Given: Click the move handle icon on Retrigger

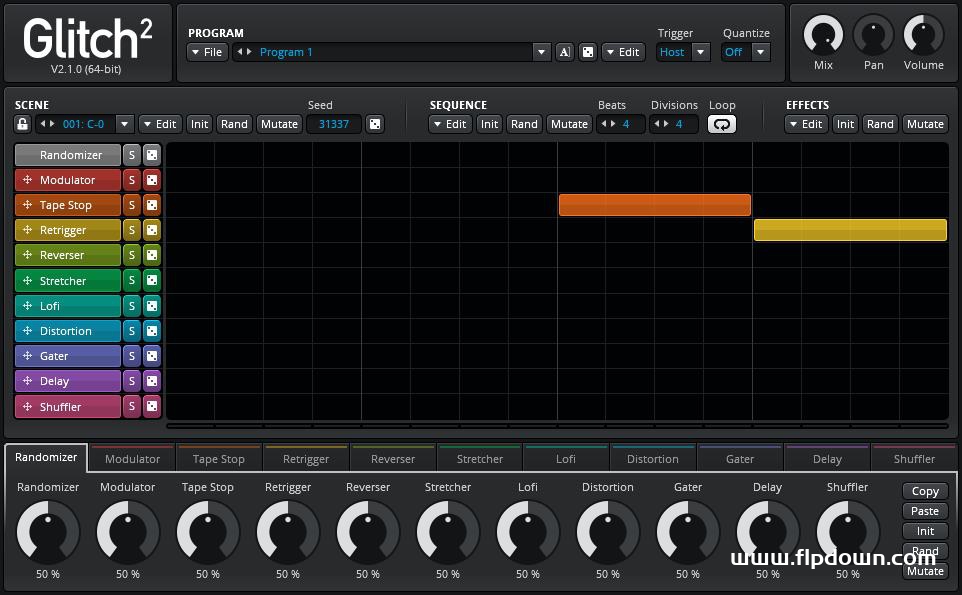Looking at the screenshot, I should 28,230.
